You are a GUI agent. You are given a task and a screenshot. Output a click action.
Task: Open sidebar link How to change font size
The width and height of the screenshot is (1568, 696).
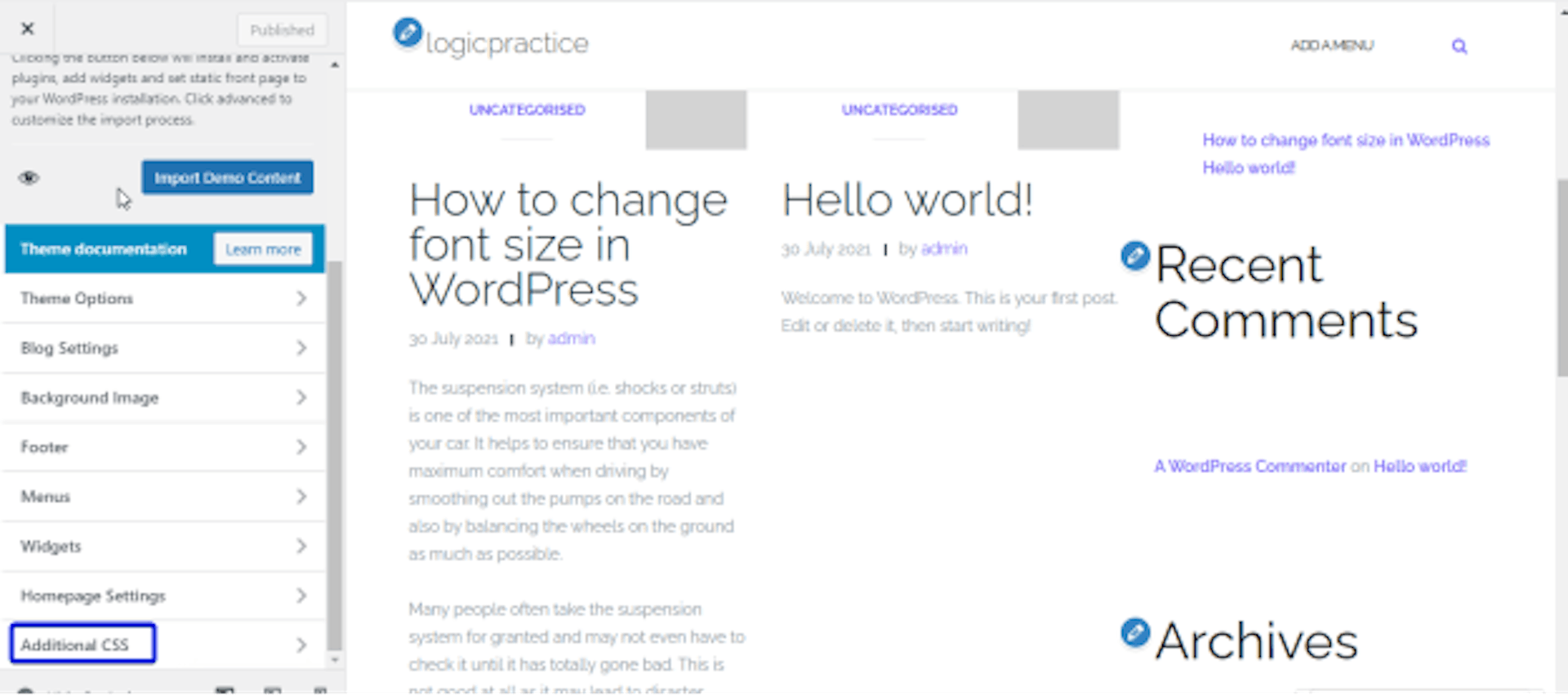[1346, 141]
